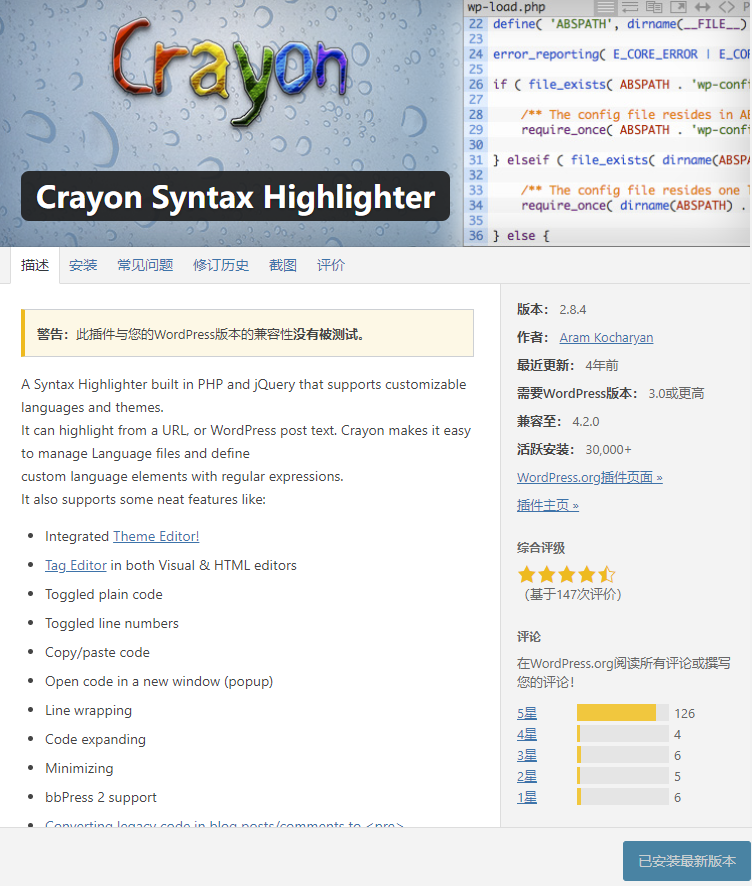752x886 pixels.
Task: Click the Copy/paste code list item
Action: point(97,653)
